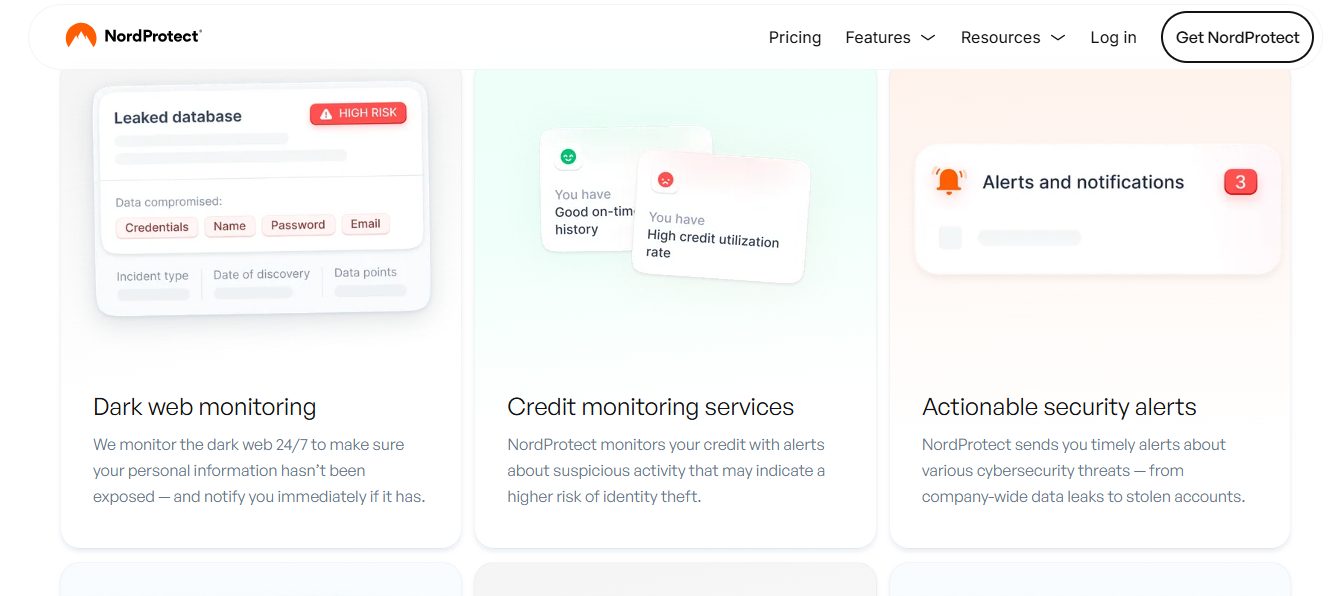Click the HIGH RISK warning badge
The height and width of the screenshot is (596, 1341).
(358, 114)
